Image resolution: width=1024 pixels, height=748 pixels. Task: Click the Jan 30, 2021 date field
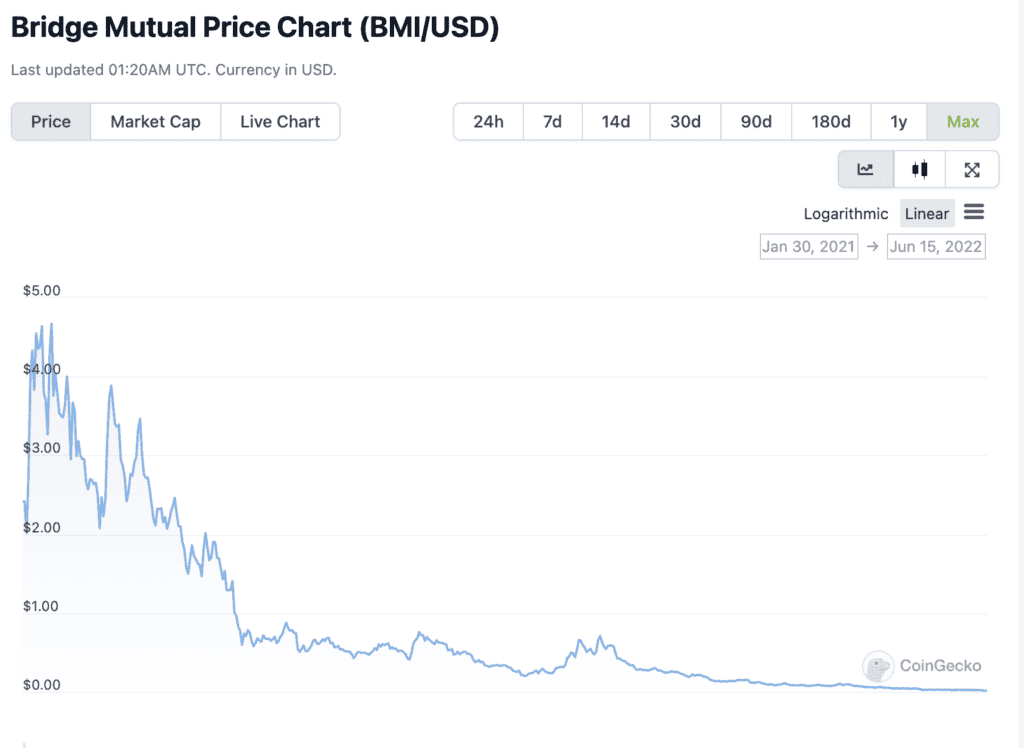click(x=808, y=246)
